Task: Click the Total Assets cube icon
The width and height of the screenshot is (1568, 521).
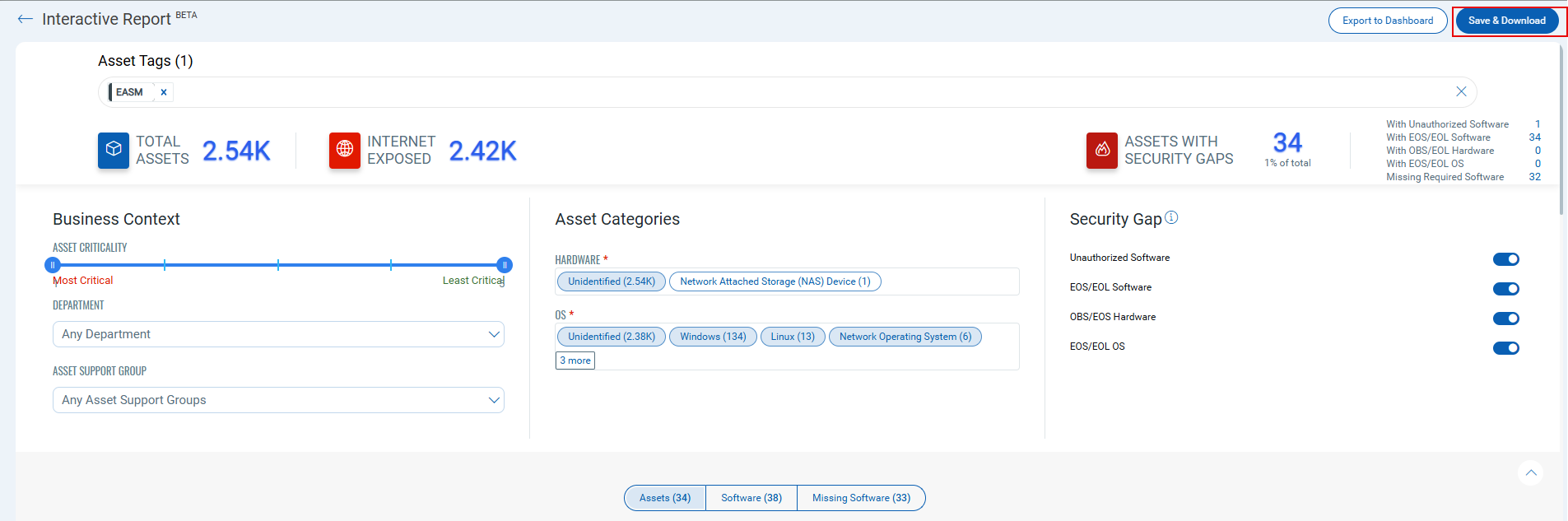Action: (x=114, y=150)
